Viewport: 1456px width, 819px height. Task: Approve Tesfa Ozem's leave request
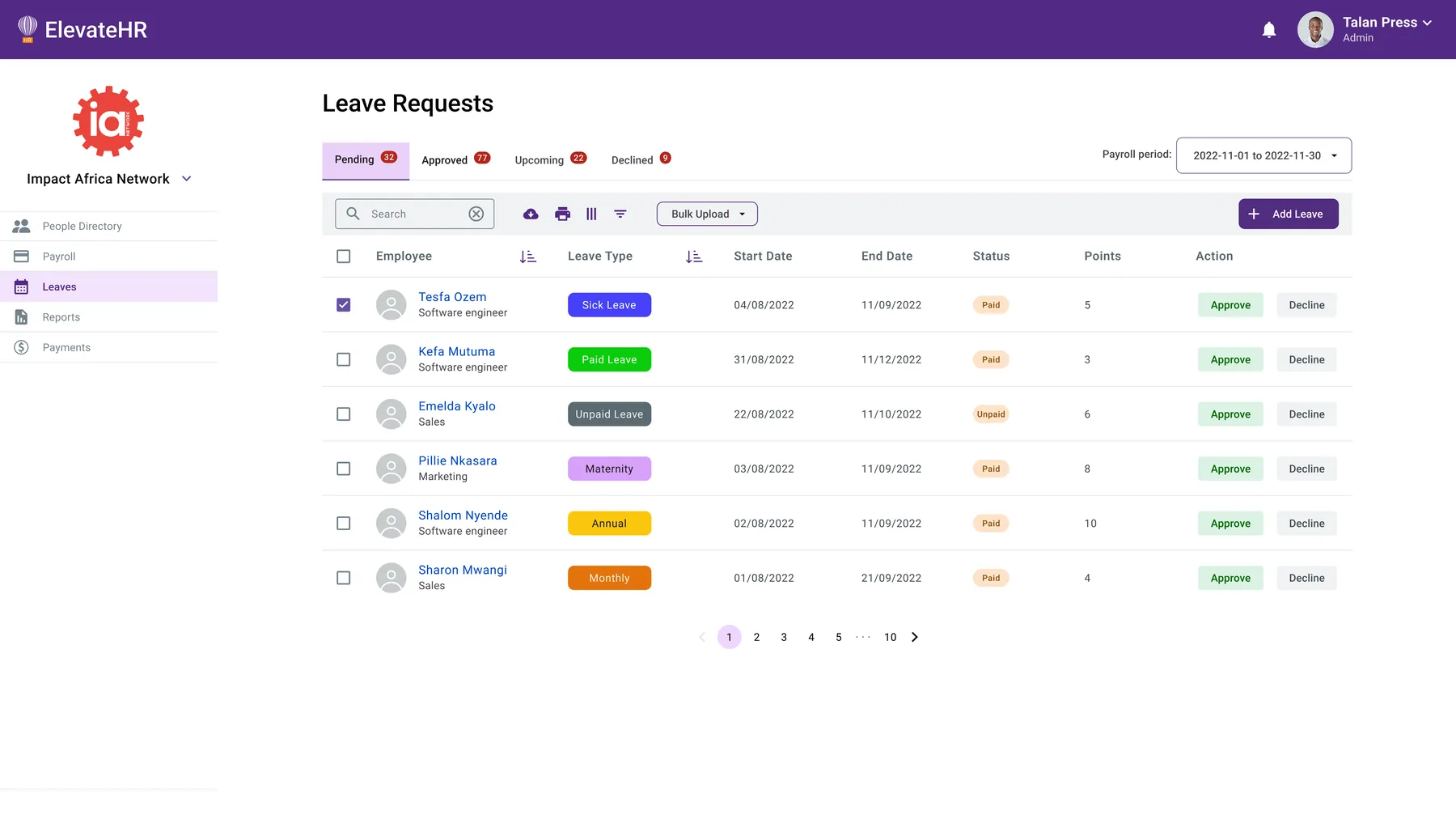[x=1230, y=305]
